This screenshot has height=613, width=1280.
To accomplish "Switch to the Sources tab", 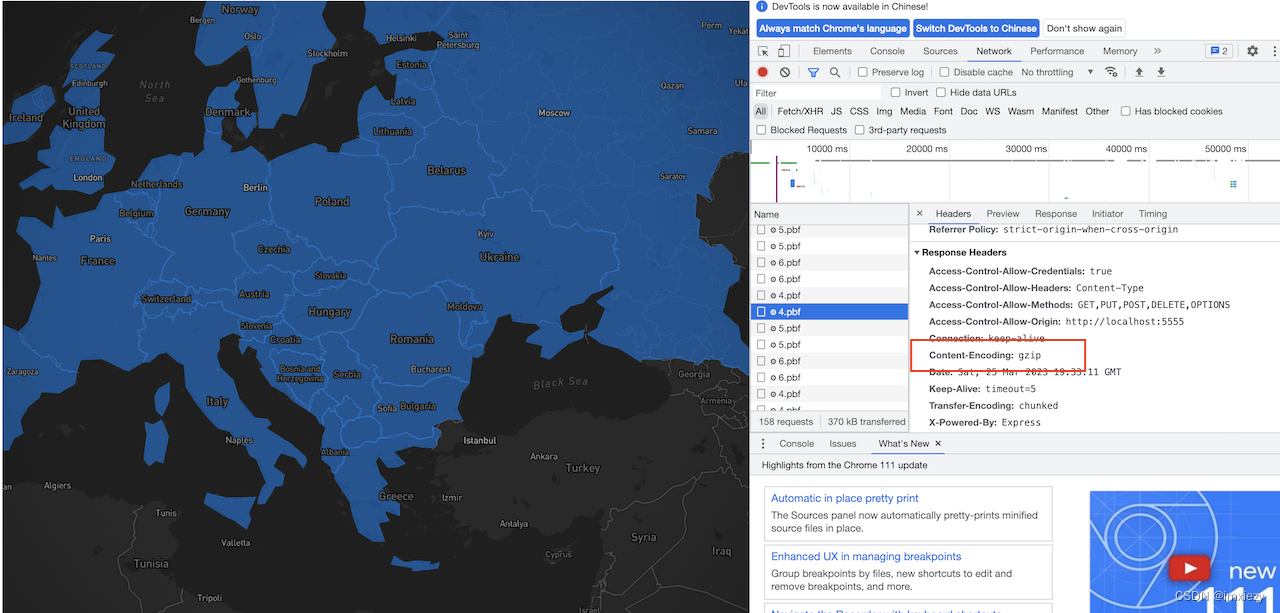I will (x=940, y=51).
